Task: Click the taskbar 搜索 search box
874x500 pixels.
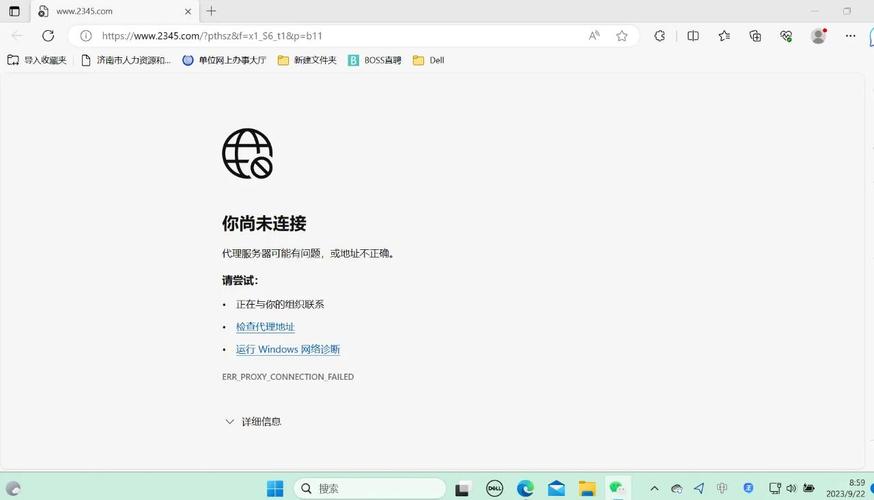Action: pos(370,489)
